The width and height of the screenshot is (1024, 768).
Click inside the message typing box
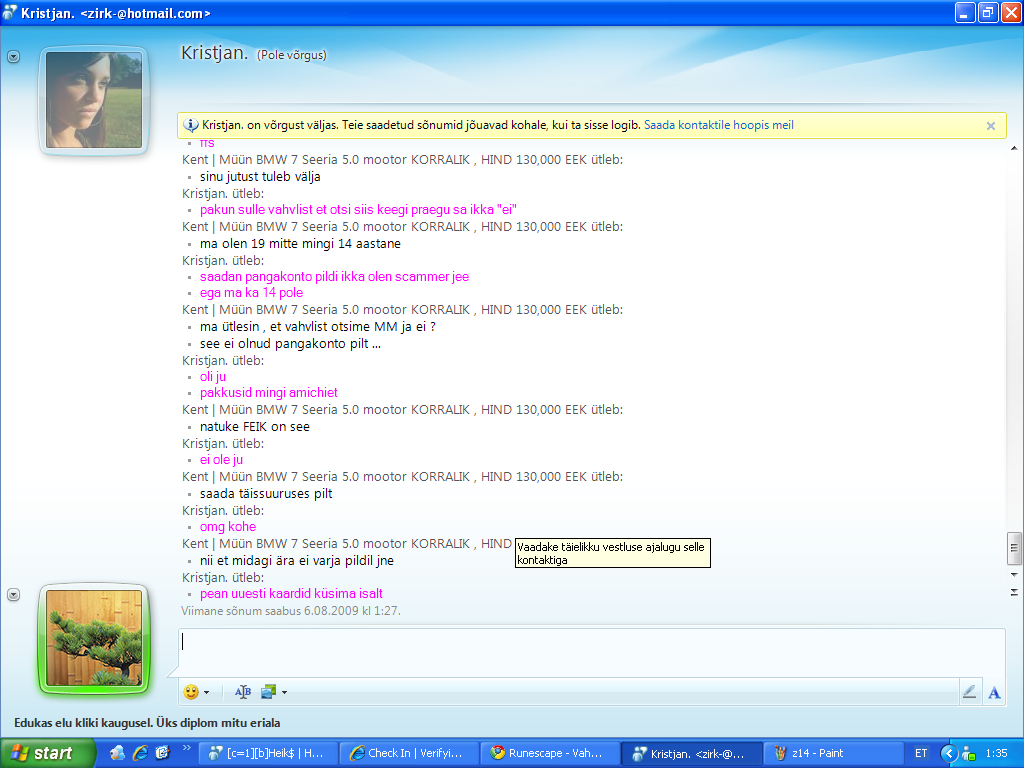tap(590, 652)
